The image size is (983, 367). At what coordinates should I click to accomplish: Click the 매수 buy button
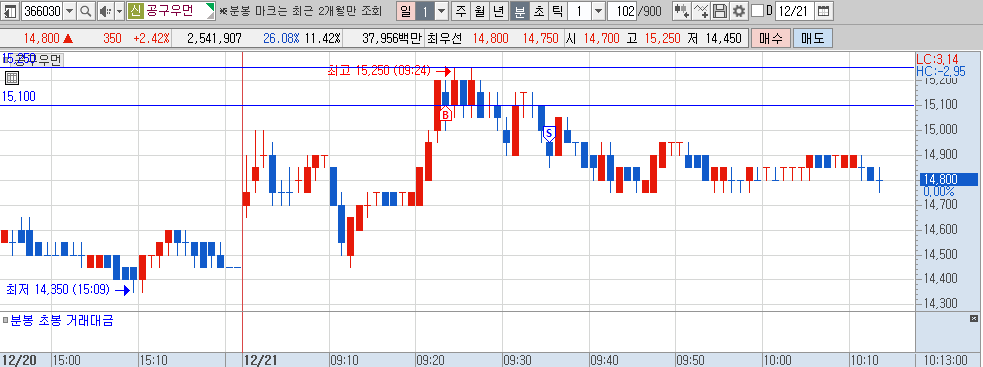[770, 38]
